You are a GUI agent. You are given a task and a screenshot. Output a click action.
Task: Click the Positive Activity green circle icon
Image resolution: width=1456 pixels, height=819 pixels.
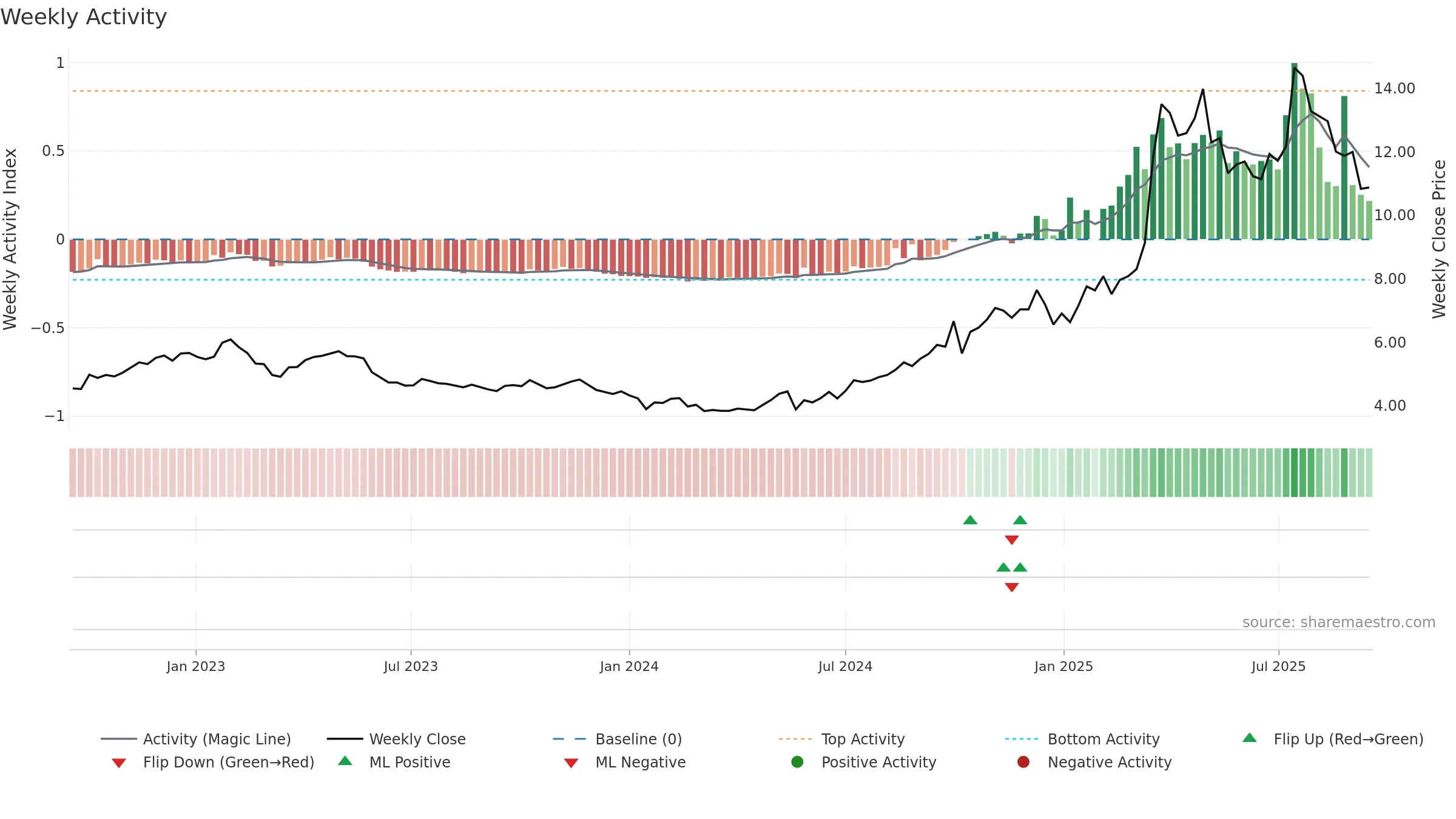(797, 762)
